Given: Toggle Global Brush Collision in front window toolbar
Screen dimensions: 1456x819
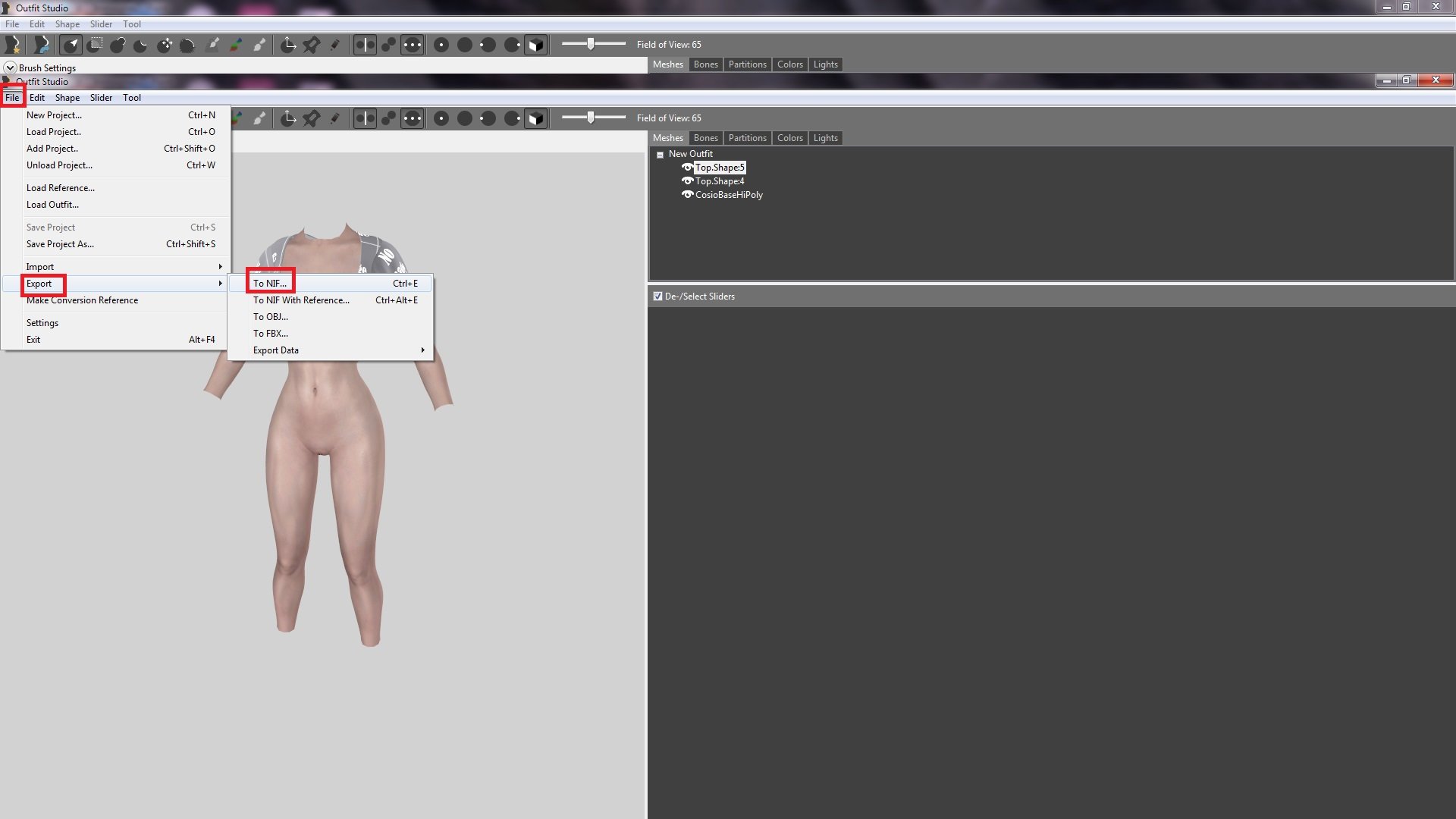Looking at the screenshot, I should (412, 118).
